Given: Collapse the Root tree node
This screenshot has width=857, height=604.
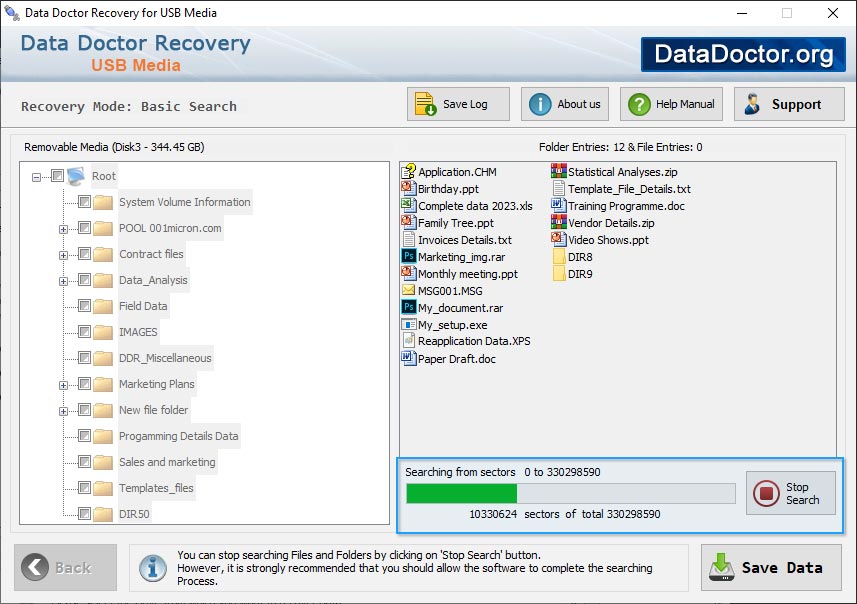Looking at the screenshot, I should (x=36, y=177).
